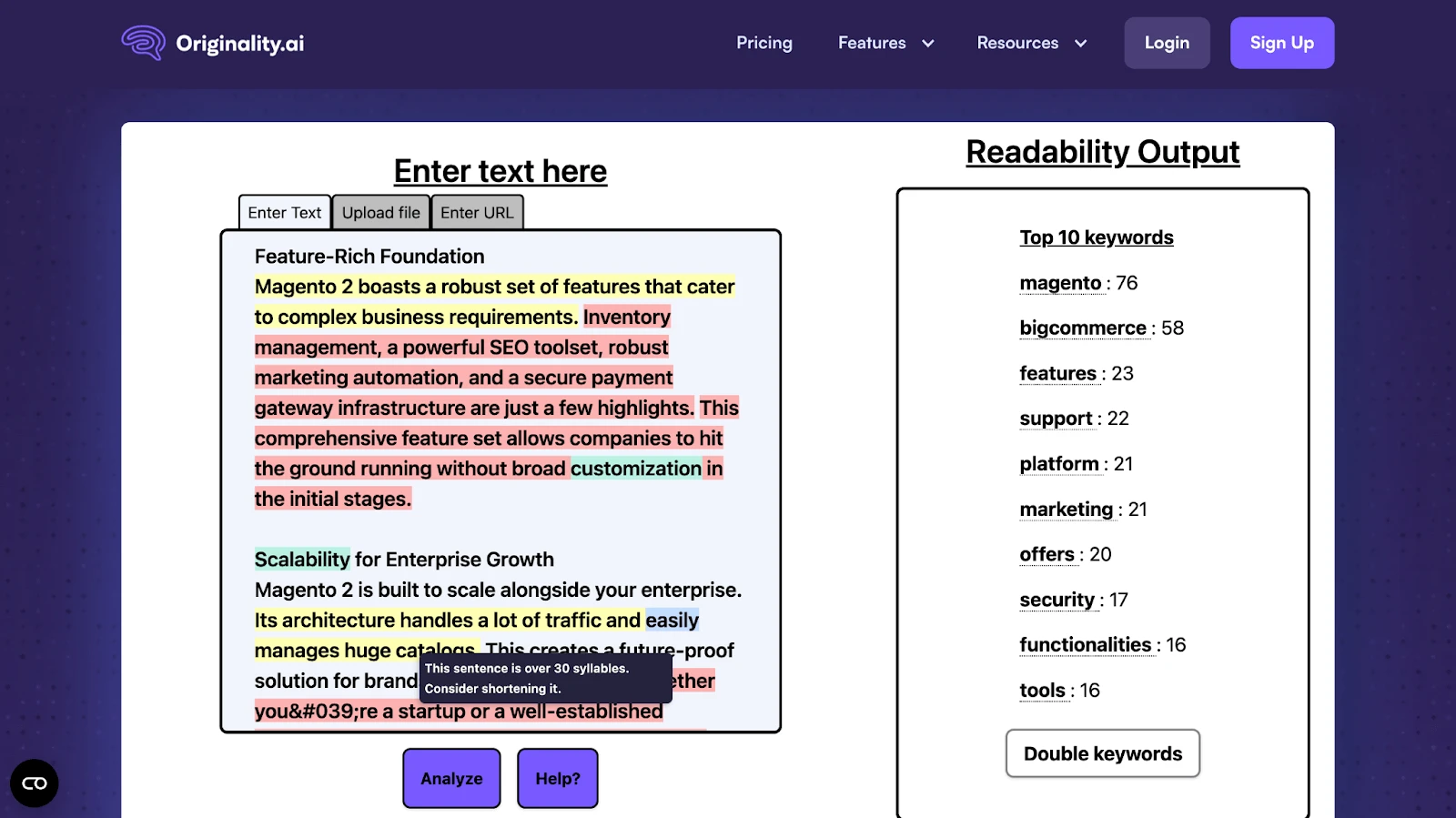Switch to the Enter Text tab
The image size is (1456, 818).
click(x=284, y=213)
